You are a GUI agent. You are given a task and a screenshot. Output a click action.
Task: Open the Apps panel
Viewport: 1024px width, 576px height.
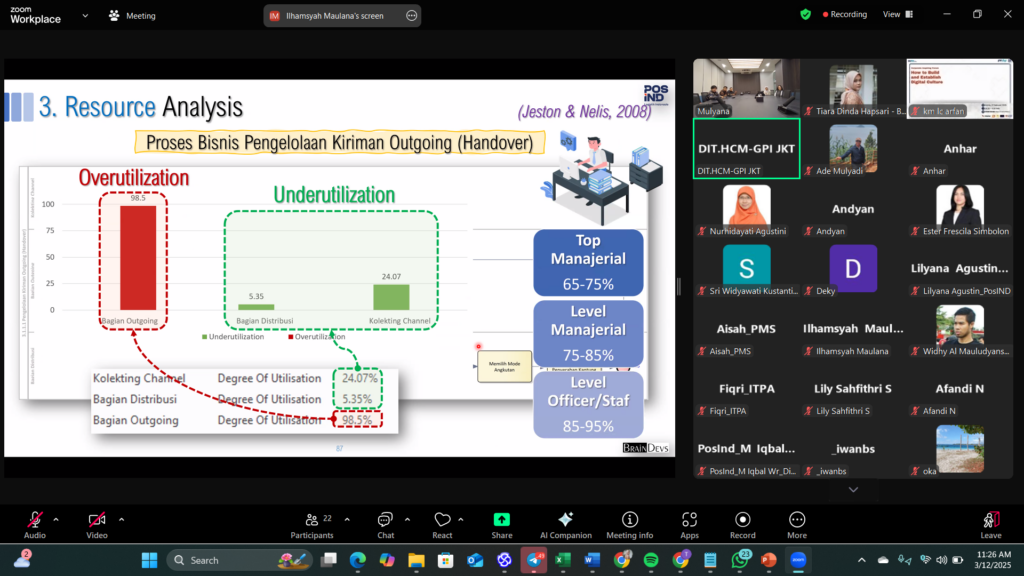689,524
